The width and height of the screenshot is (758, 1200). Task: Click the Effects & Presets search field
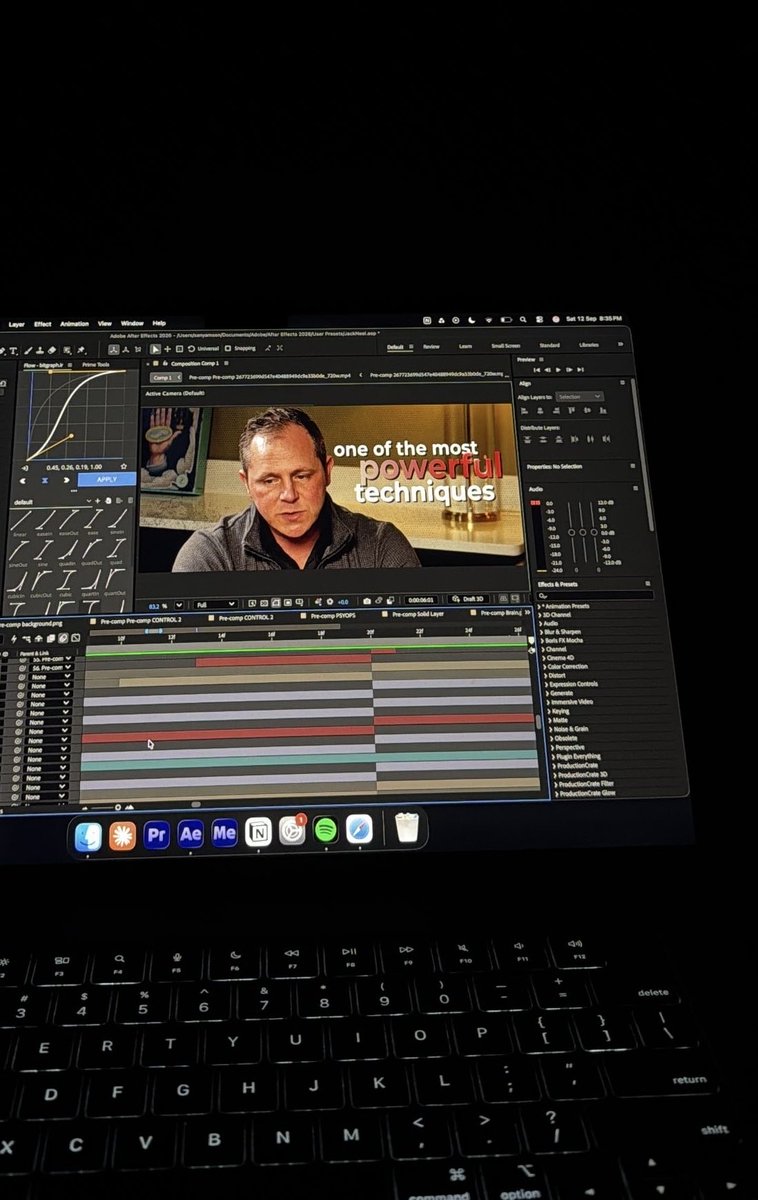595,595
